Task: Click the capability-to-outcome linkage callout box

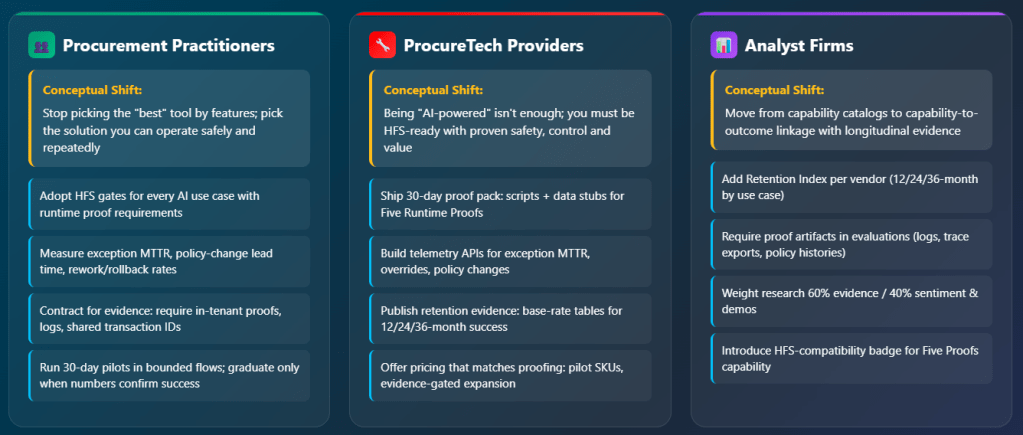Action: pyautogui.click(x=851, y=110)
